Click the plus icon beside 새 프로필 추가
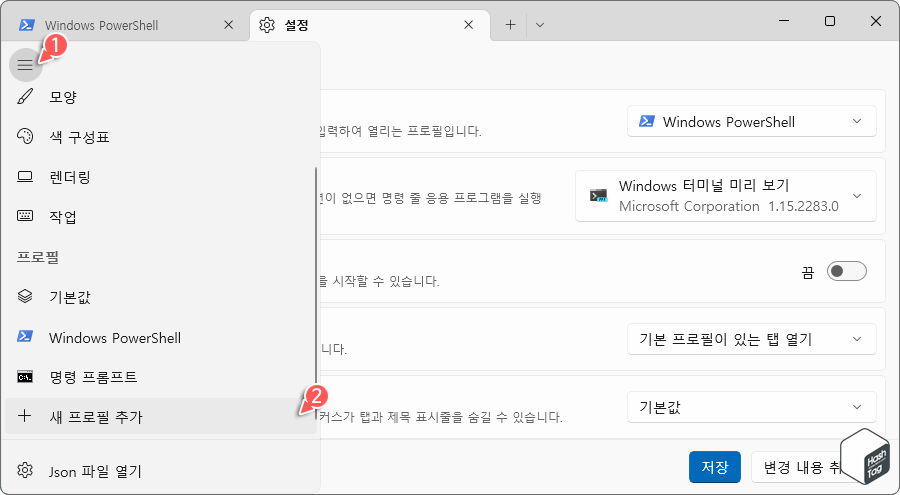 click(x=25, y=416)
